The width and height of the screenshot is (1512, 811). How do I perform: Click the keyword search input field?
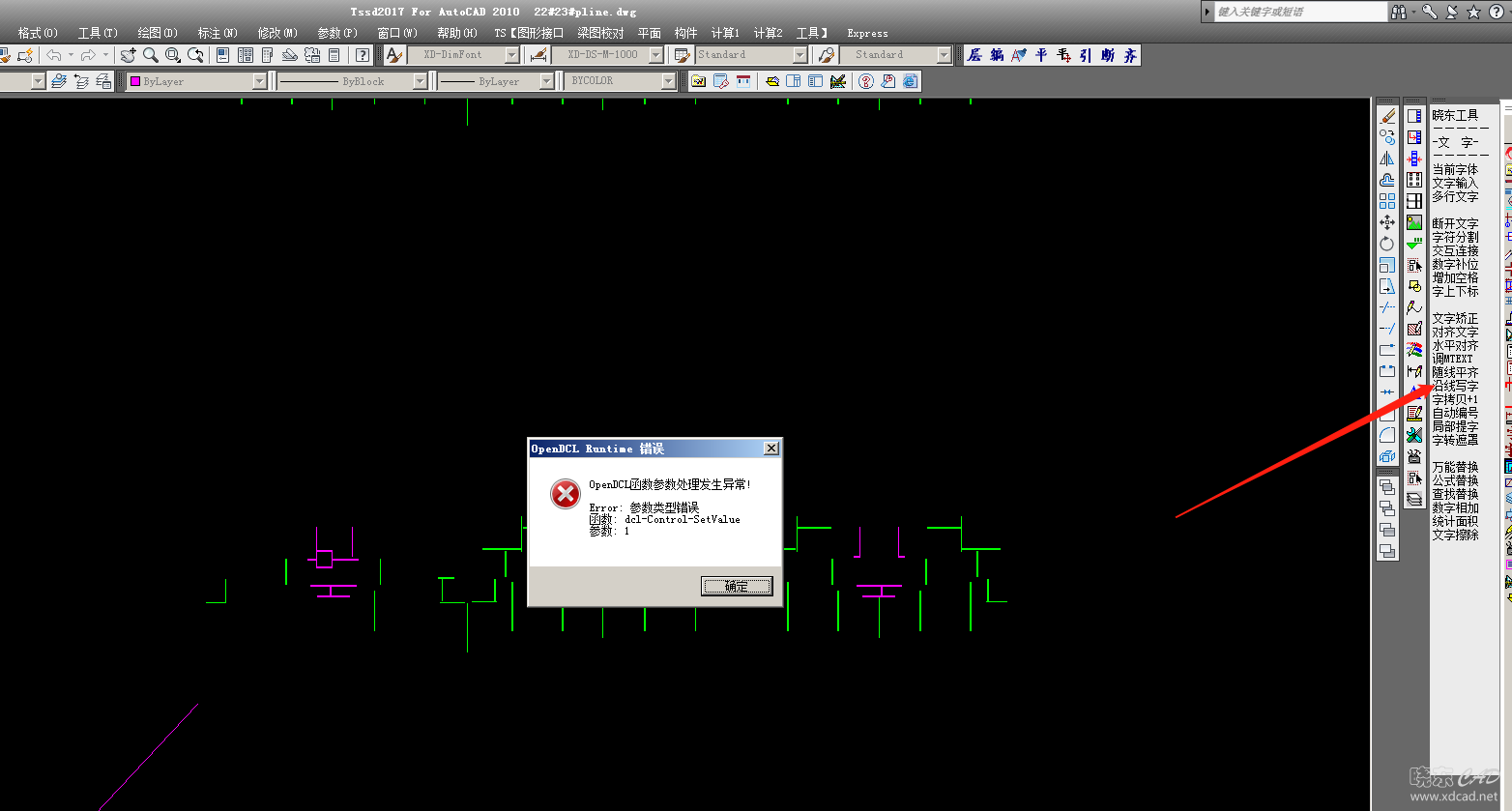point(1300,12)
